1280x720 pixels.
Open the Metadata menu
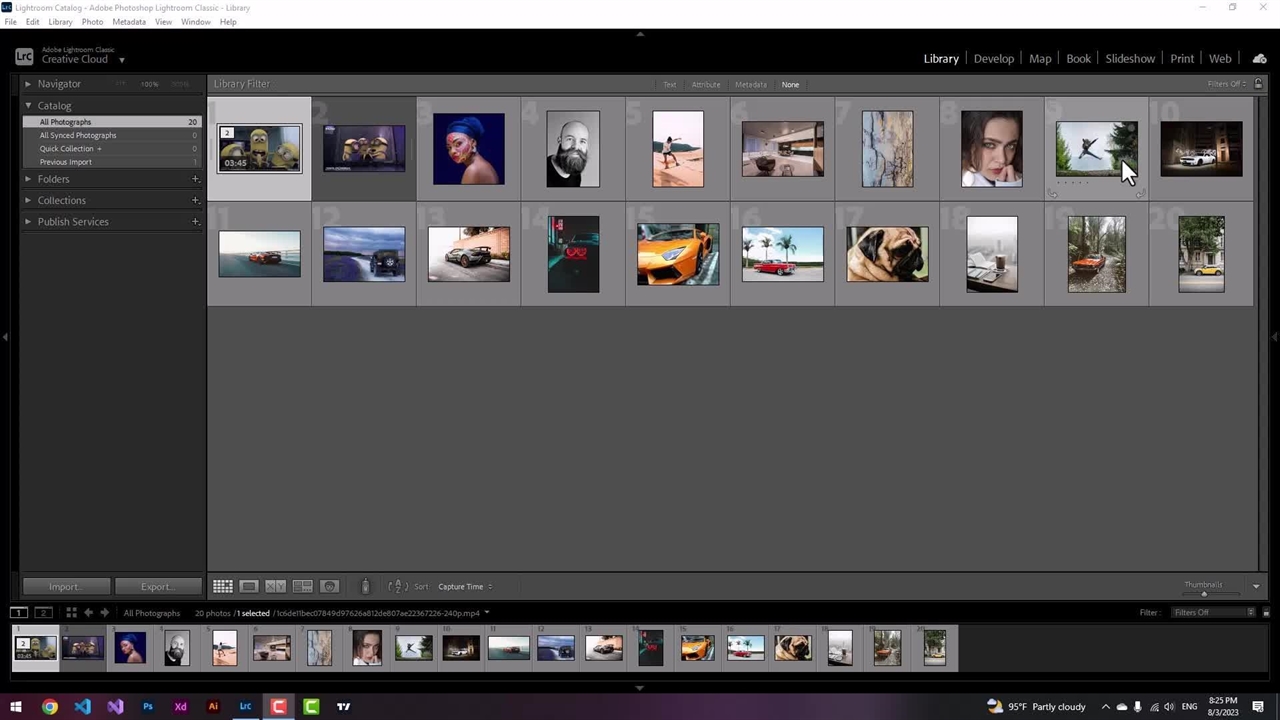tap(128, 22)
